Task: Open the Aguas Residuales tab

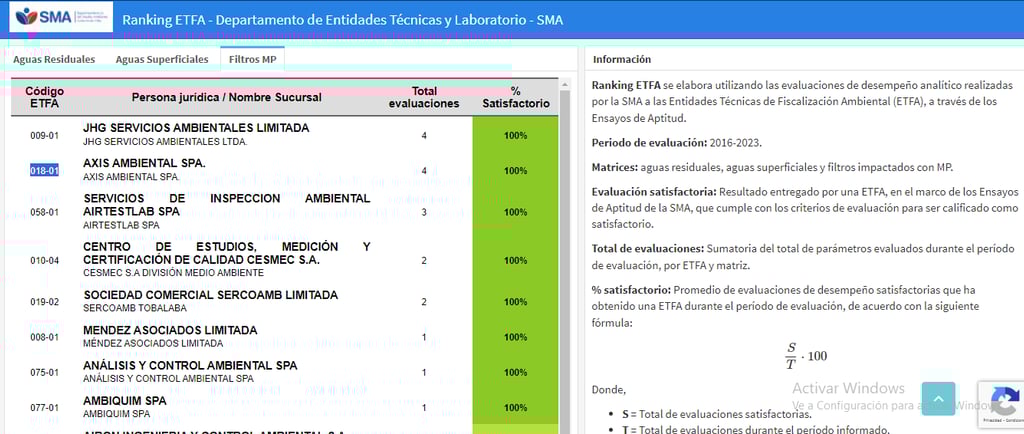Action: click(x=54, y=59)
